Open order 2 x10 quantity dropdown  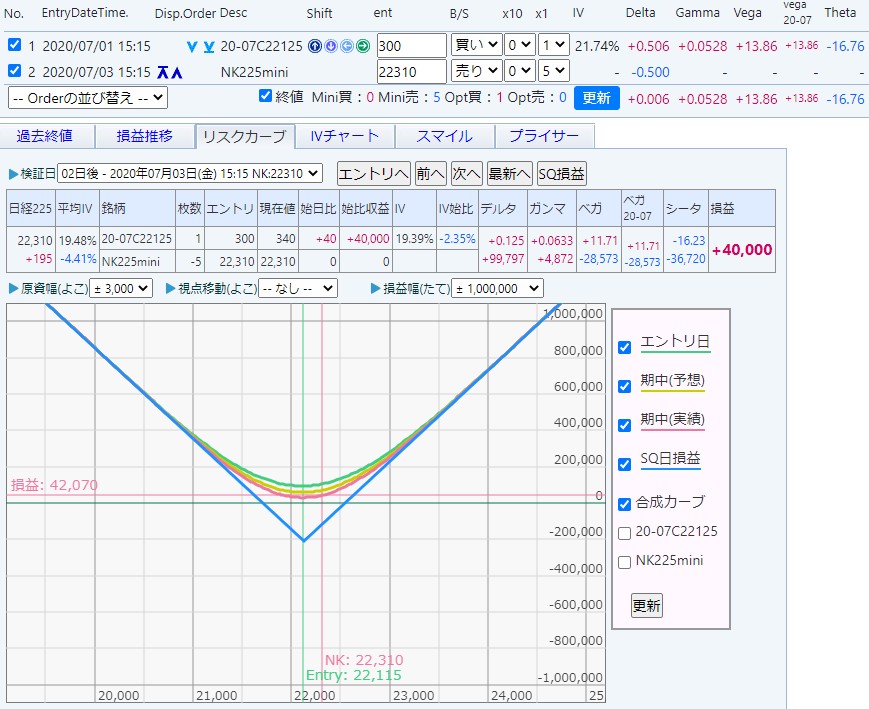pyautogui.click(x=520, y=71)
